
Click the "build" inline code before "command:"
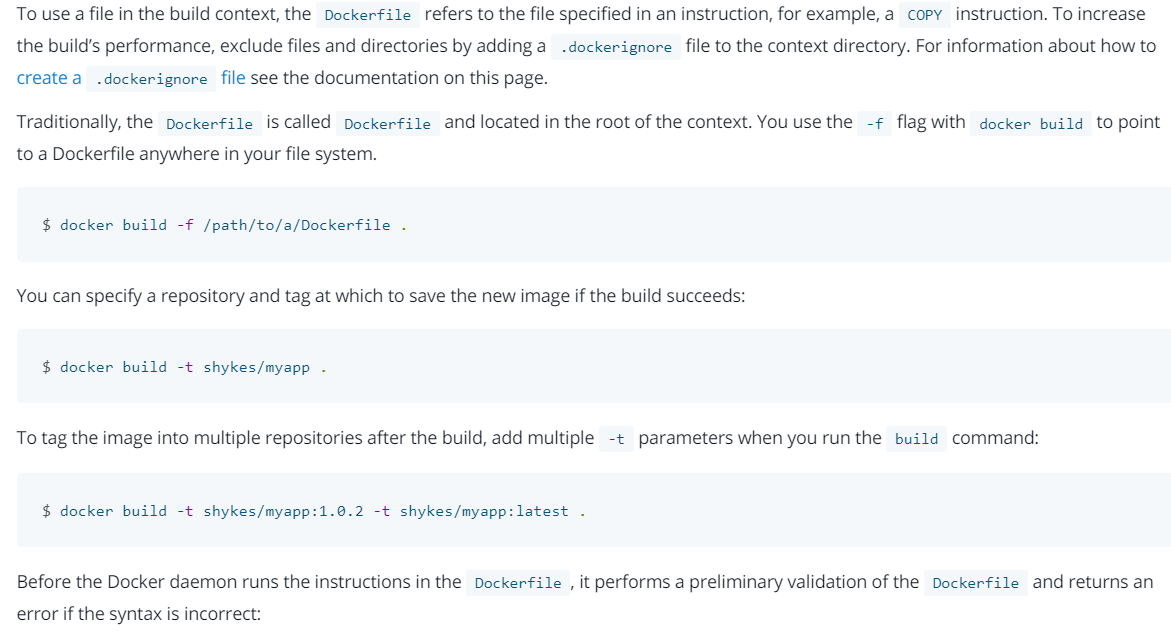click(x=916, y=439)
